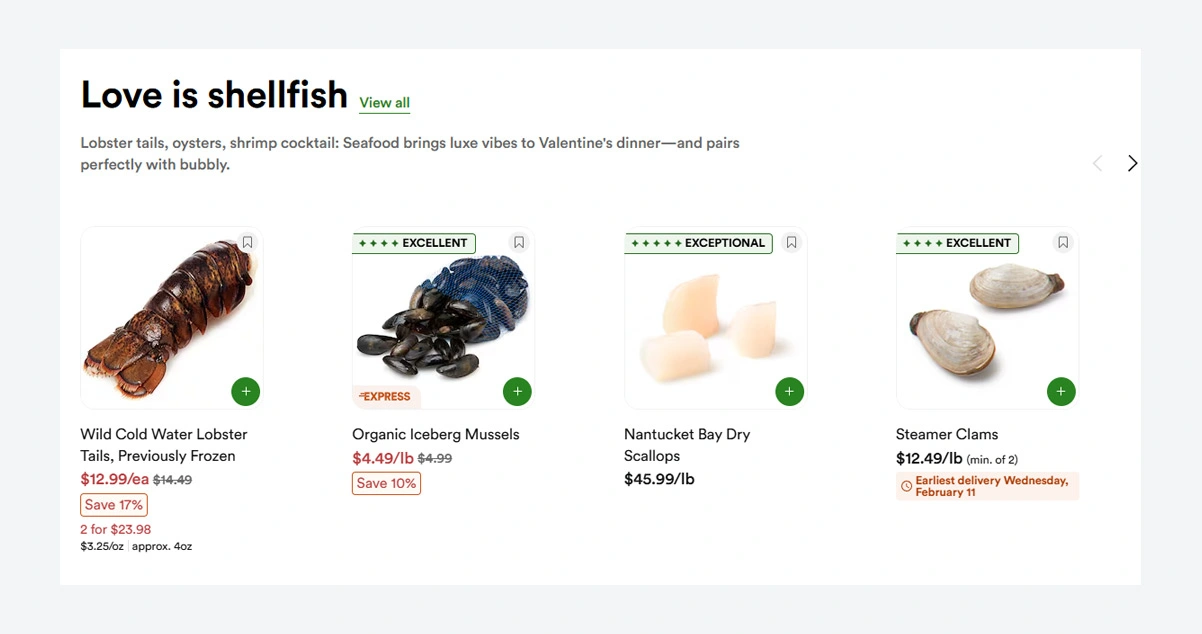The height and width of the screenshot is (634, 1202).
Task: Open the View all shellfish link
Action: tap(384, 102)
